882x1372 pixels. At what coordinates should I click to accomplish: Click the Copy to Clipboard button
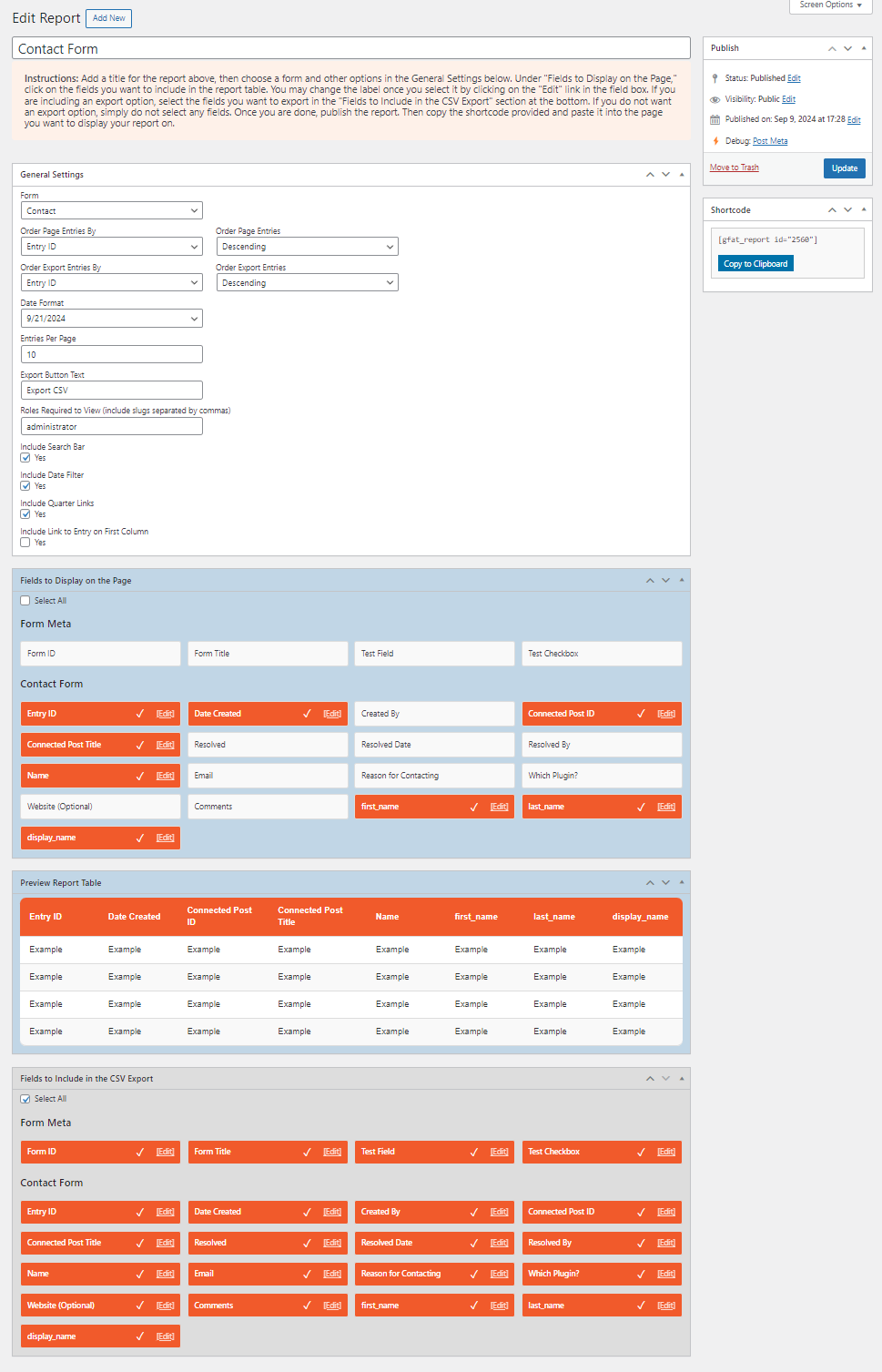(x=755, y=263)
